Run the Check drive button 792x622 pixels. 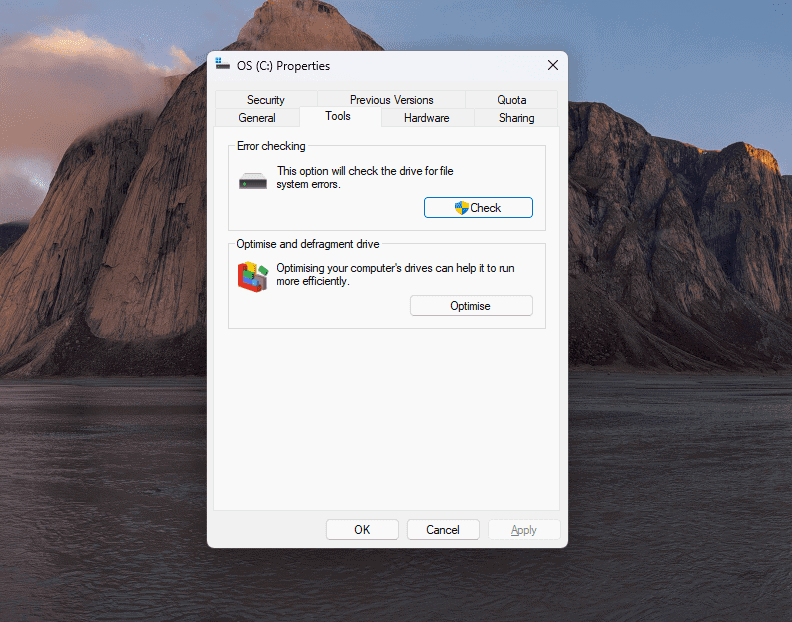tap(478, 208)
